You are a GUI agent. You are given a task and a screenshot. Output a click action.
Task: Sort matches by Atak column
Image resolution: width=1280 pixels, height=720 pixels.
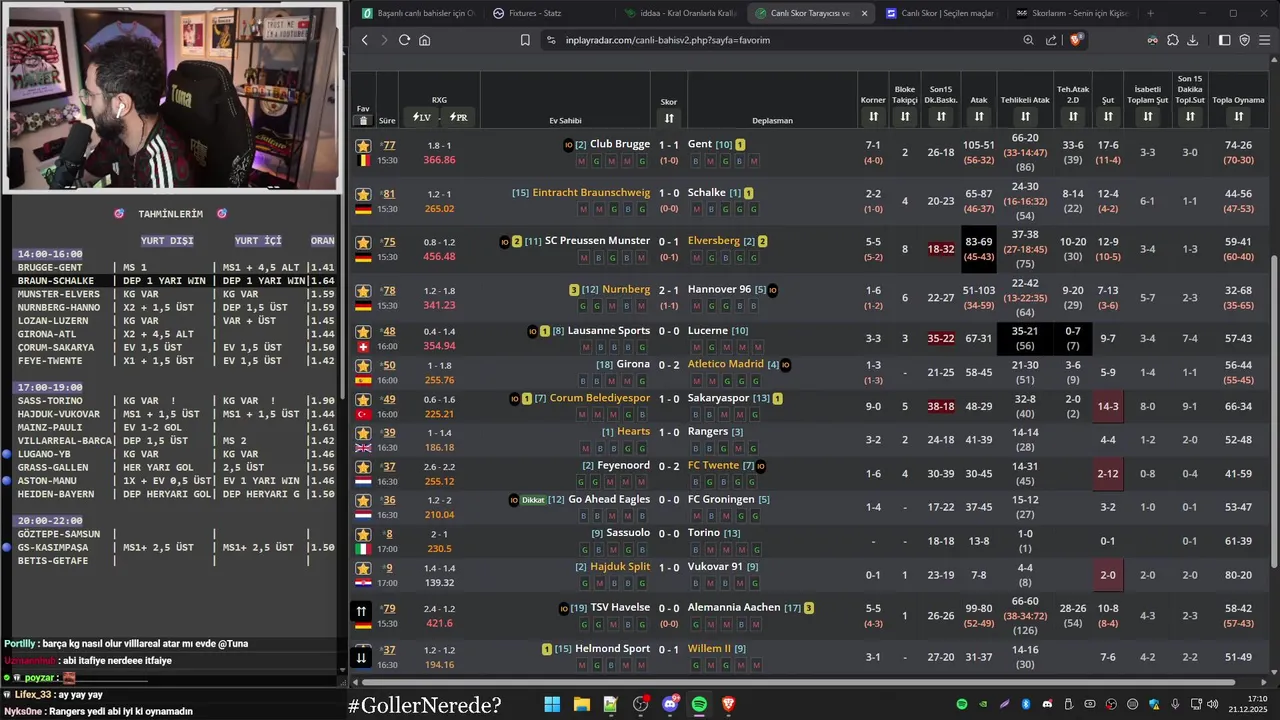[x=979, y=117]
